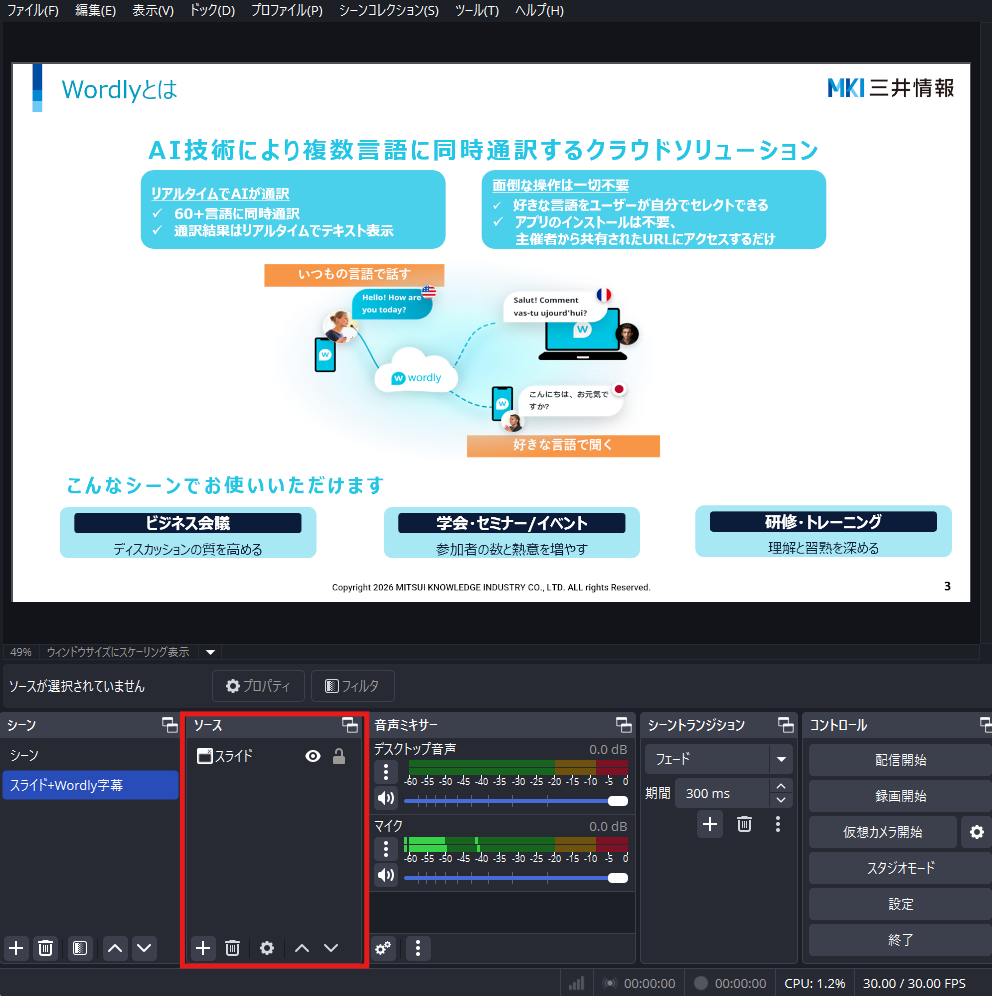The height and width of the screenshot is (996, 992).
Task: Expand preview scaling dropdown arrow
Action: pyautogui.click(x=210, y=652)
